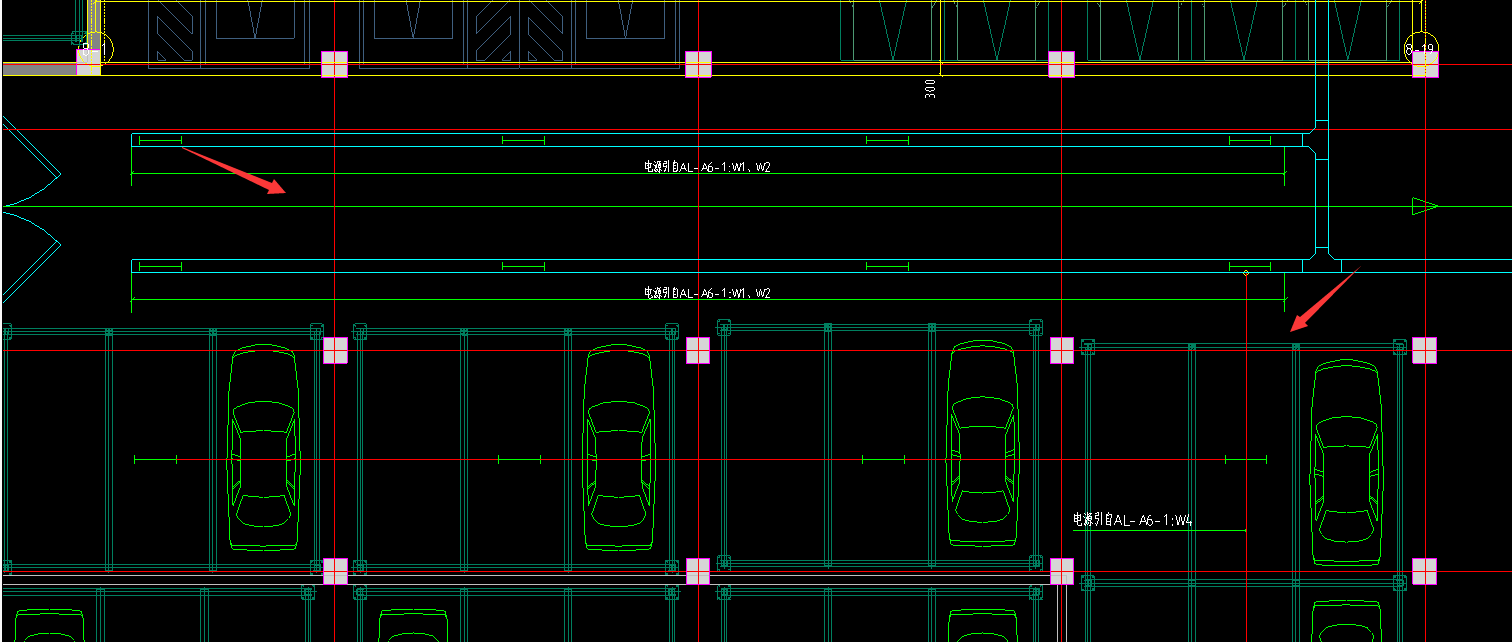Select the rightmost full car symbol in middle row
Viewport: 1512px width, 642px height.
[1346, 462]
